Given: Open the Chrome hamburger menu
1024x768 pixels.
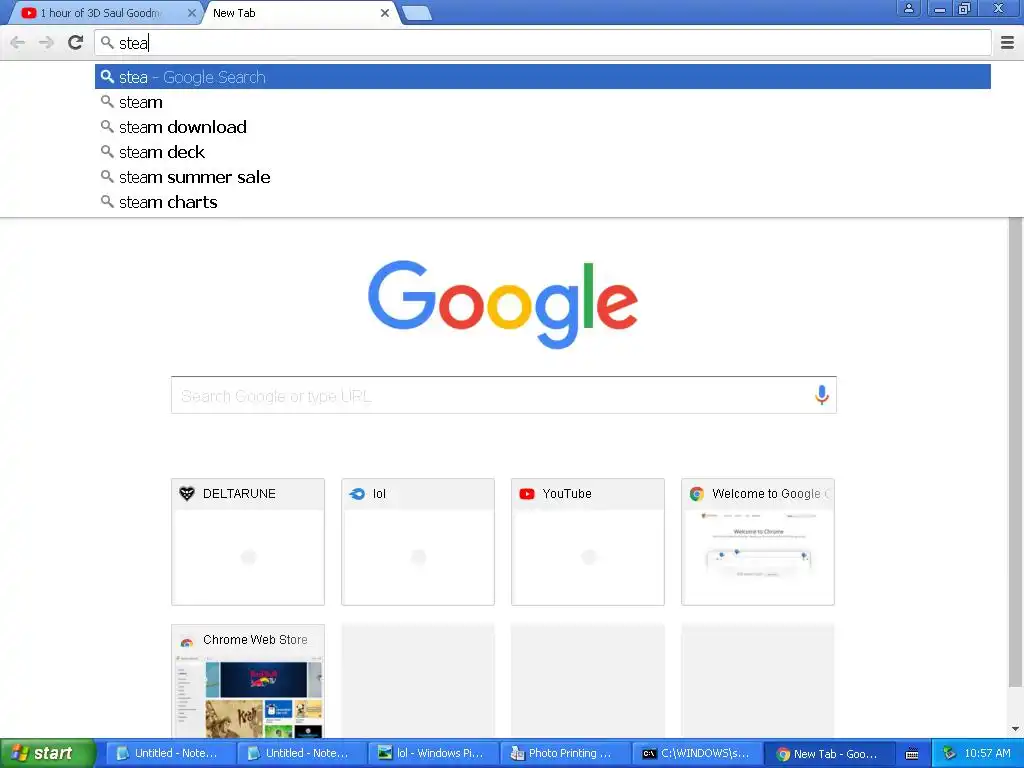Looking at the screenshot, I should pyautogui.click(x=1008, y=43).
